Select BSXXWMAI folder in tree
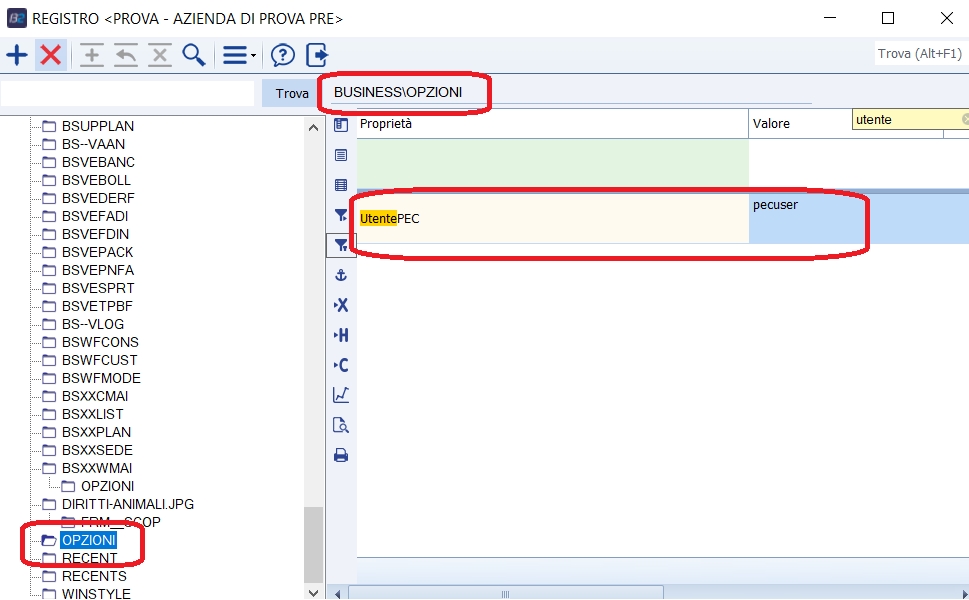969x600 pixels. coord(97,468)
